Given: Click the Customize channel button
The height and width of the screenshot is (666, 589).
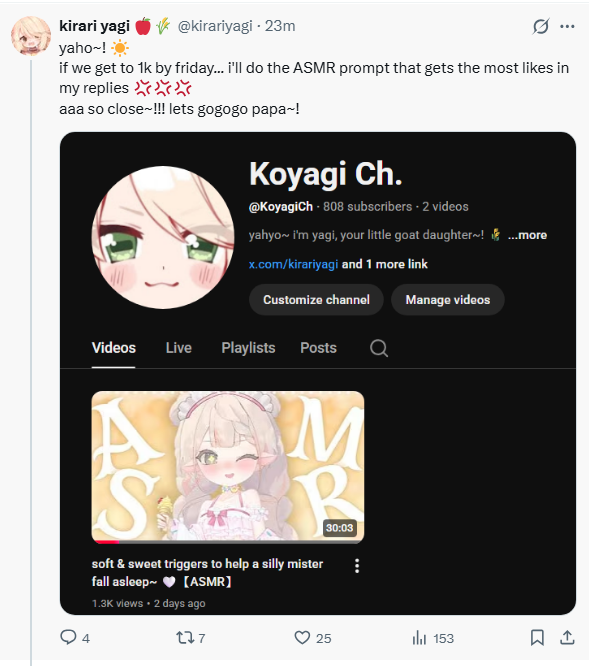Looking at the screenshot, I should click(x=316, y=300).
